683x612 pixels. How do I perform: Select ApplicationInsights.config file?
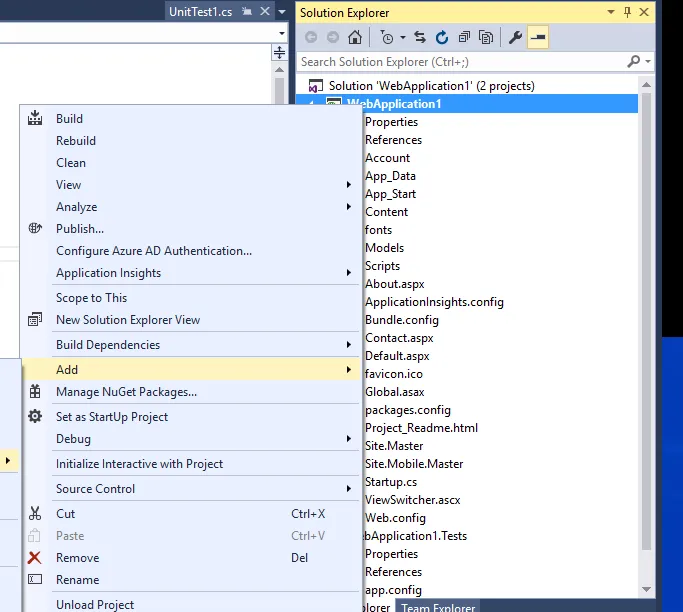[434, 302]
